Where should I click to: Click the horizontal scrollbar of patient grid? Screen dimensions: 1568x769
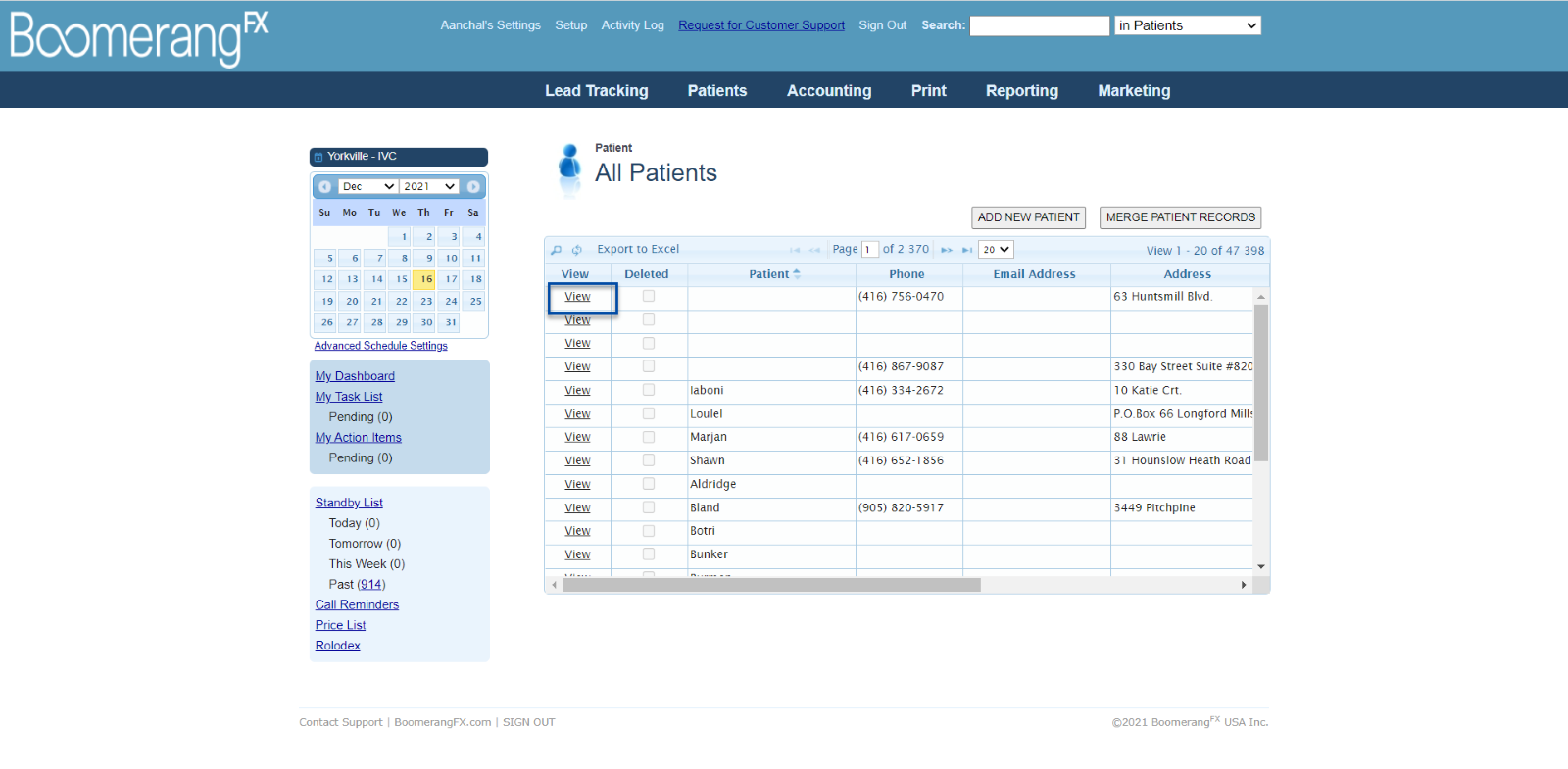coord(771,585)
